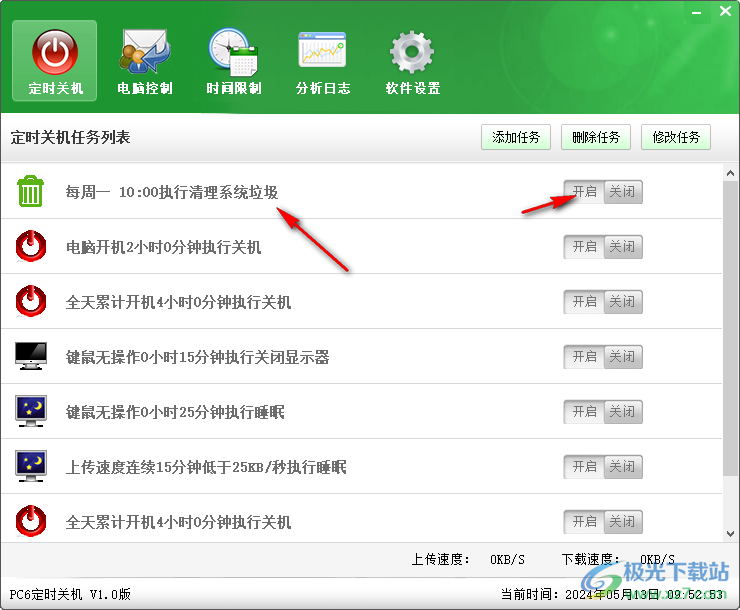740x610 pixels.
Task: Click the 下载速度 readout in status area
Action: pos(618,560)
